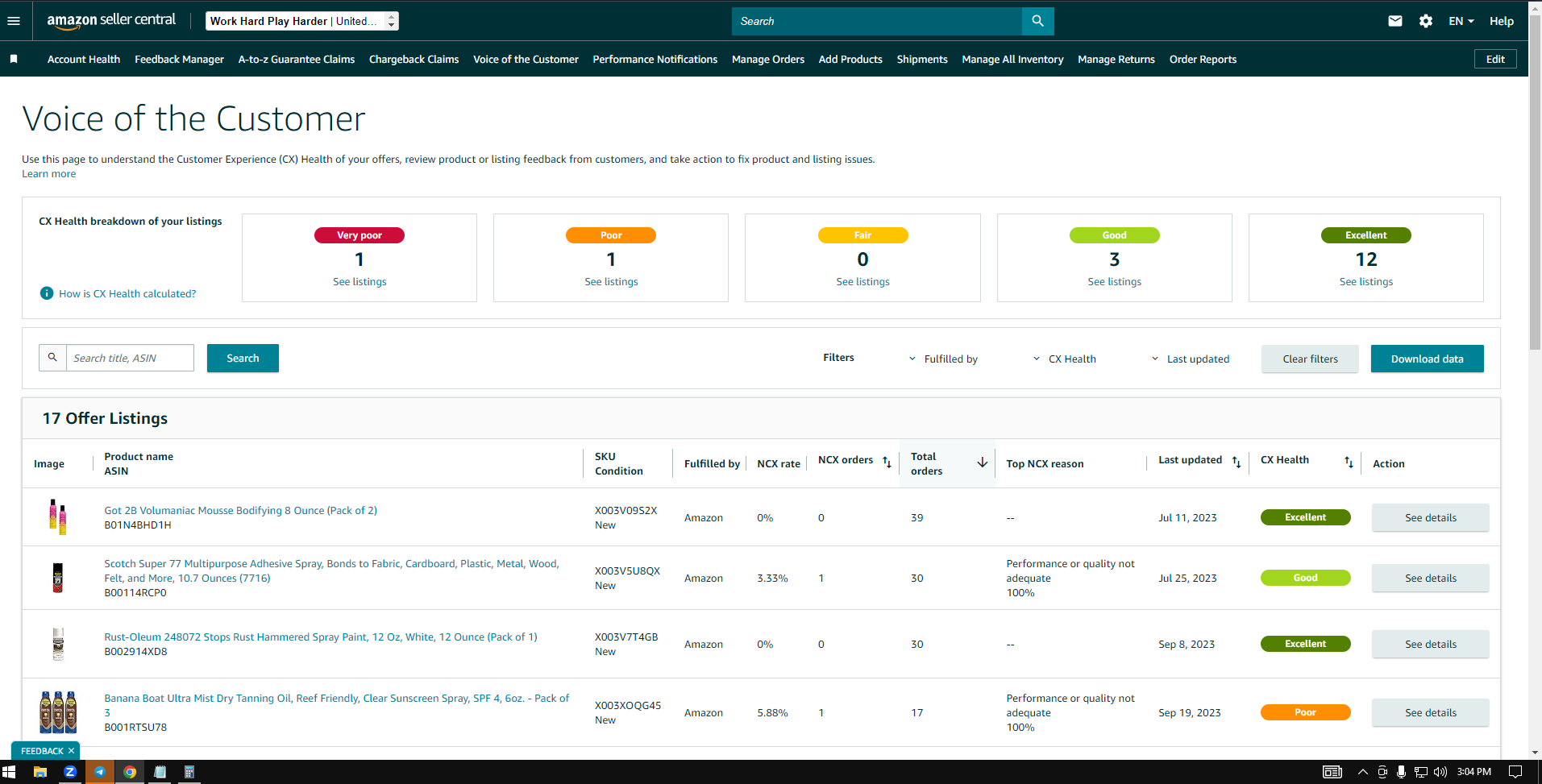
Task: Open the hamburger navigation menu
Action: (x=14, y=21)
